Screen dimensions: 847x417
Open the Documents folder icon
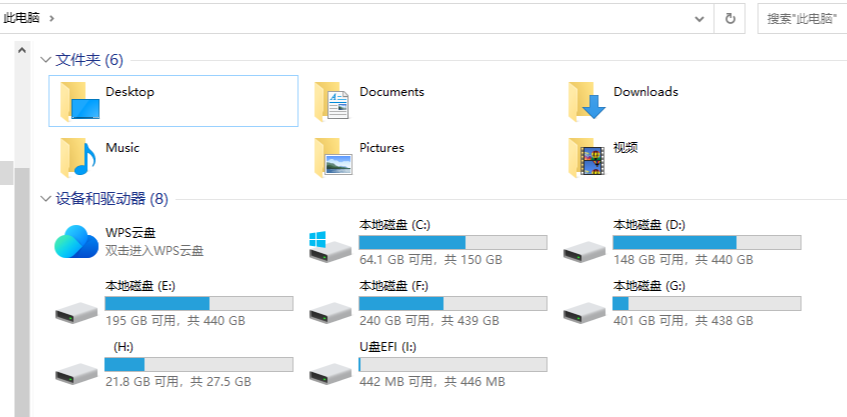332,100
